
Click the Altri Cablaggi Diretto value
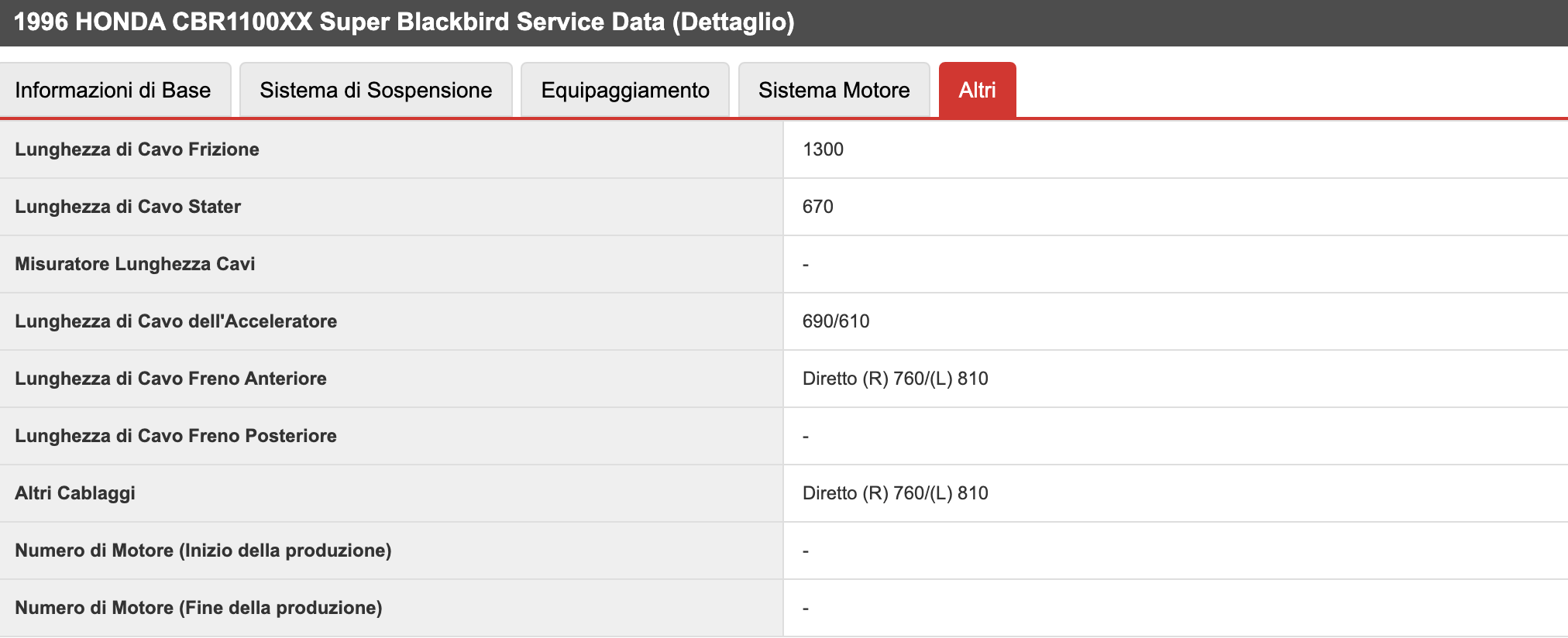896,493
